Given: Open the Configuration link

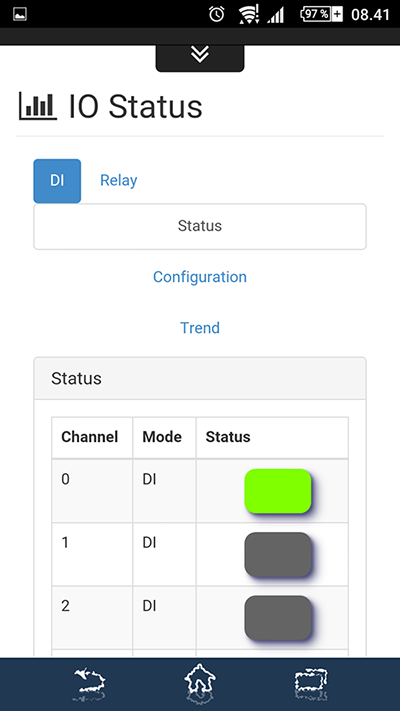Looking at the screenshot, I should [x=200, y=277].
